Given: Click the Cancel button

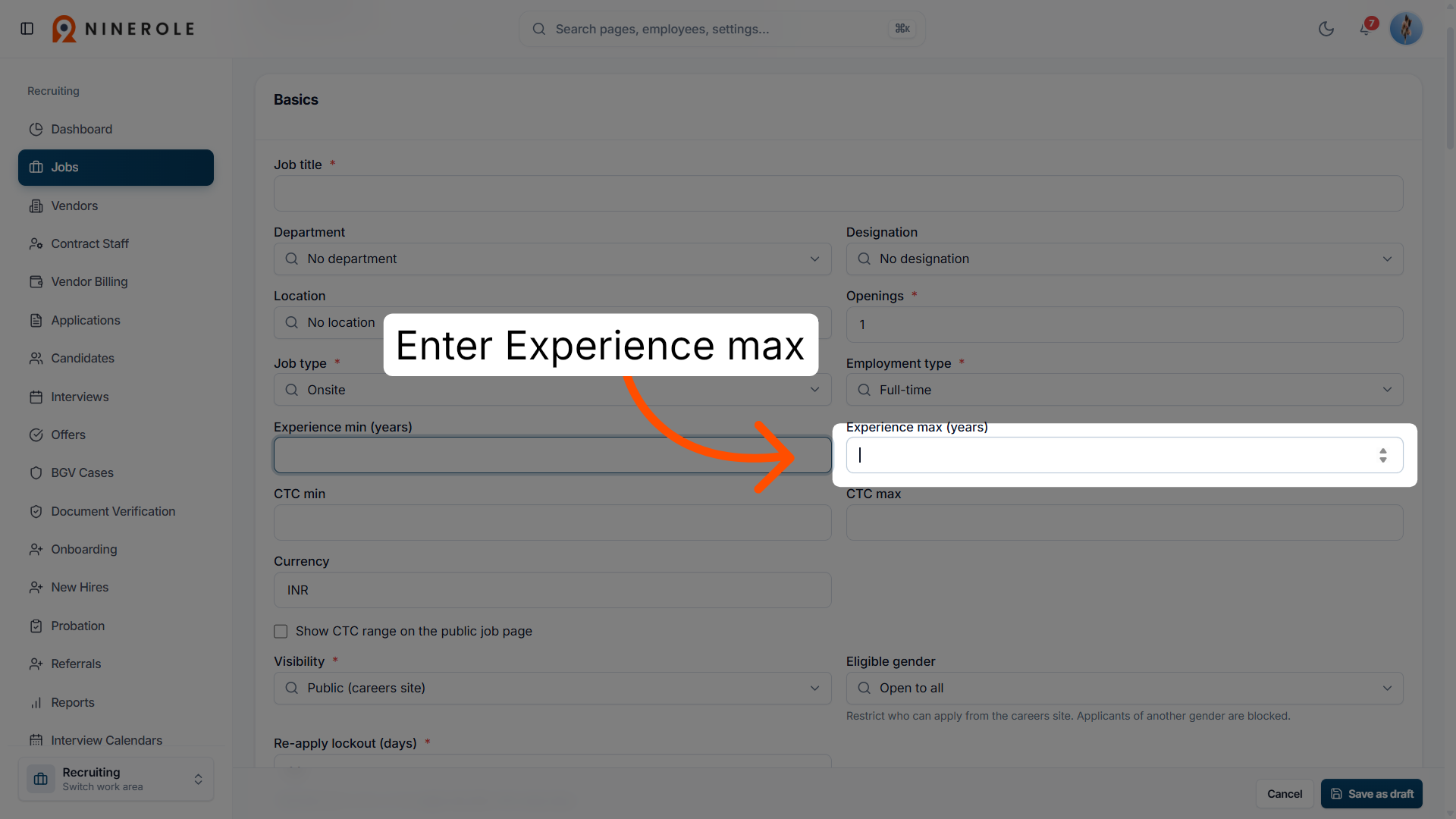Looking at the screenshot, I should pyautogui.click(x=1285, y=794).
